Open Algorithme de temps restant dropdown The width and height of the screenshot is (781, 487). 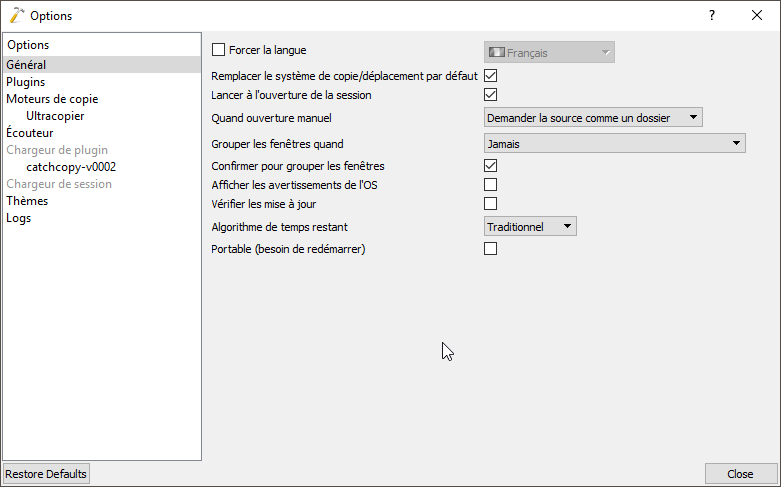click(x=530, y=227)
